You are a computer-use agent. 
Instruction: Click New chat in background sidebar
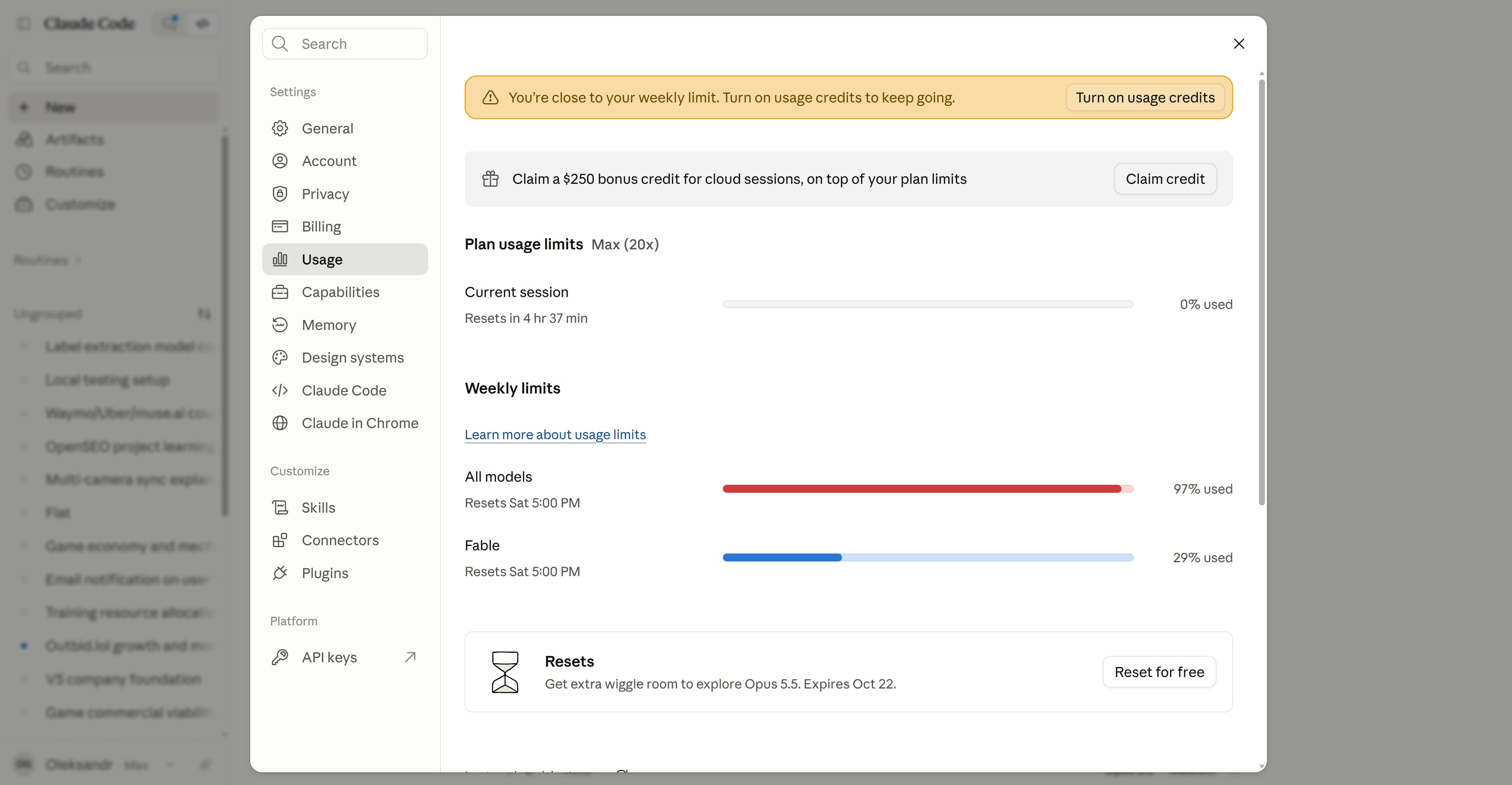click(x=114, y=107)
